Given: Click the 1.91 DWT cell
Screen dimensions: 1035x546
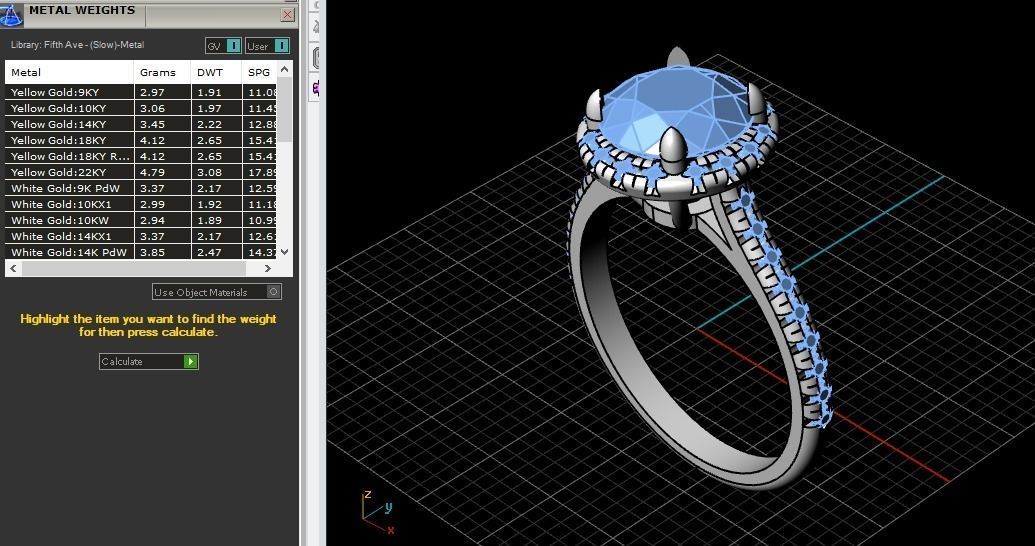Looking at the screenshot, I should (217, 92).
